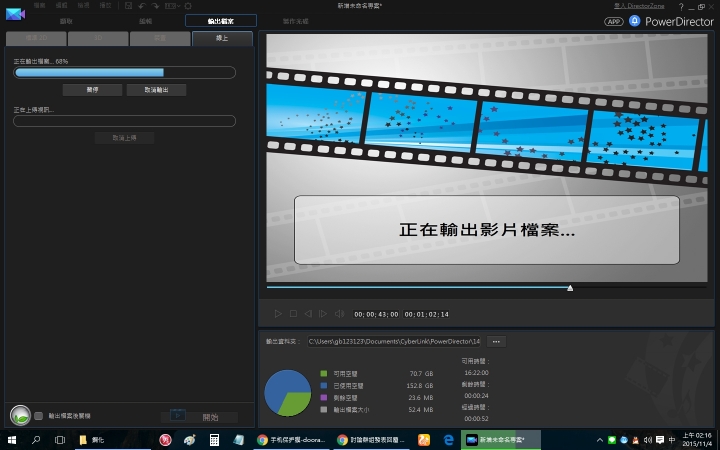Open preferences gear icon in top toolbar

(188, 6)
